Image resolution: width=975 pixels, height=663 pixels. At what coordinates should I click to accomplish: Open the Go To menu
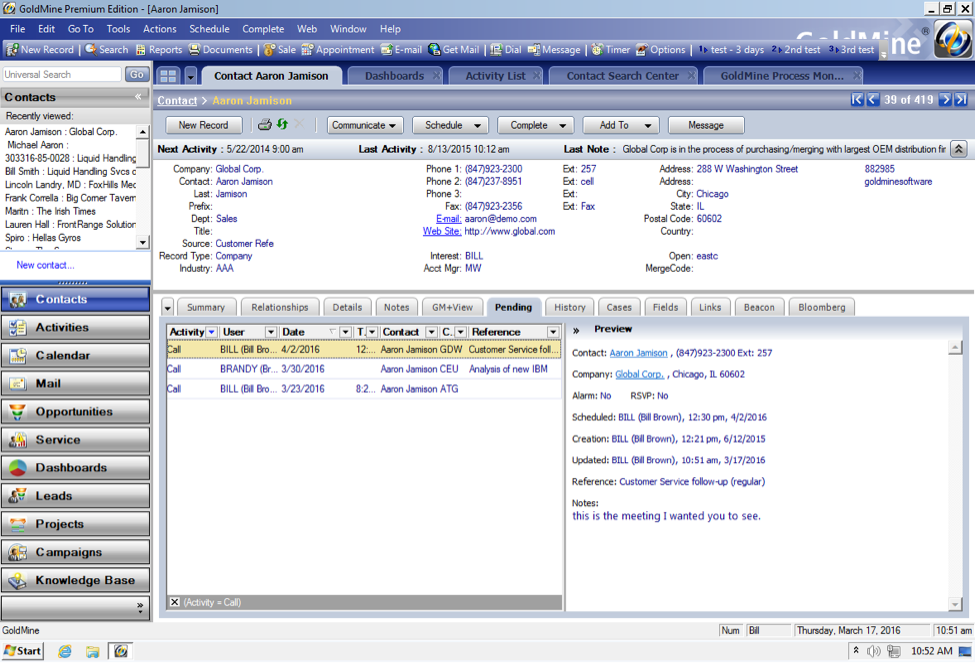coord(80,29)
